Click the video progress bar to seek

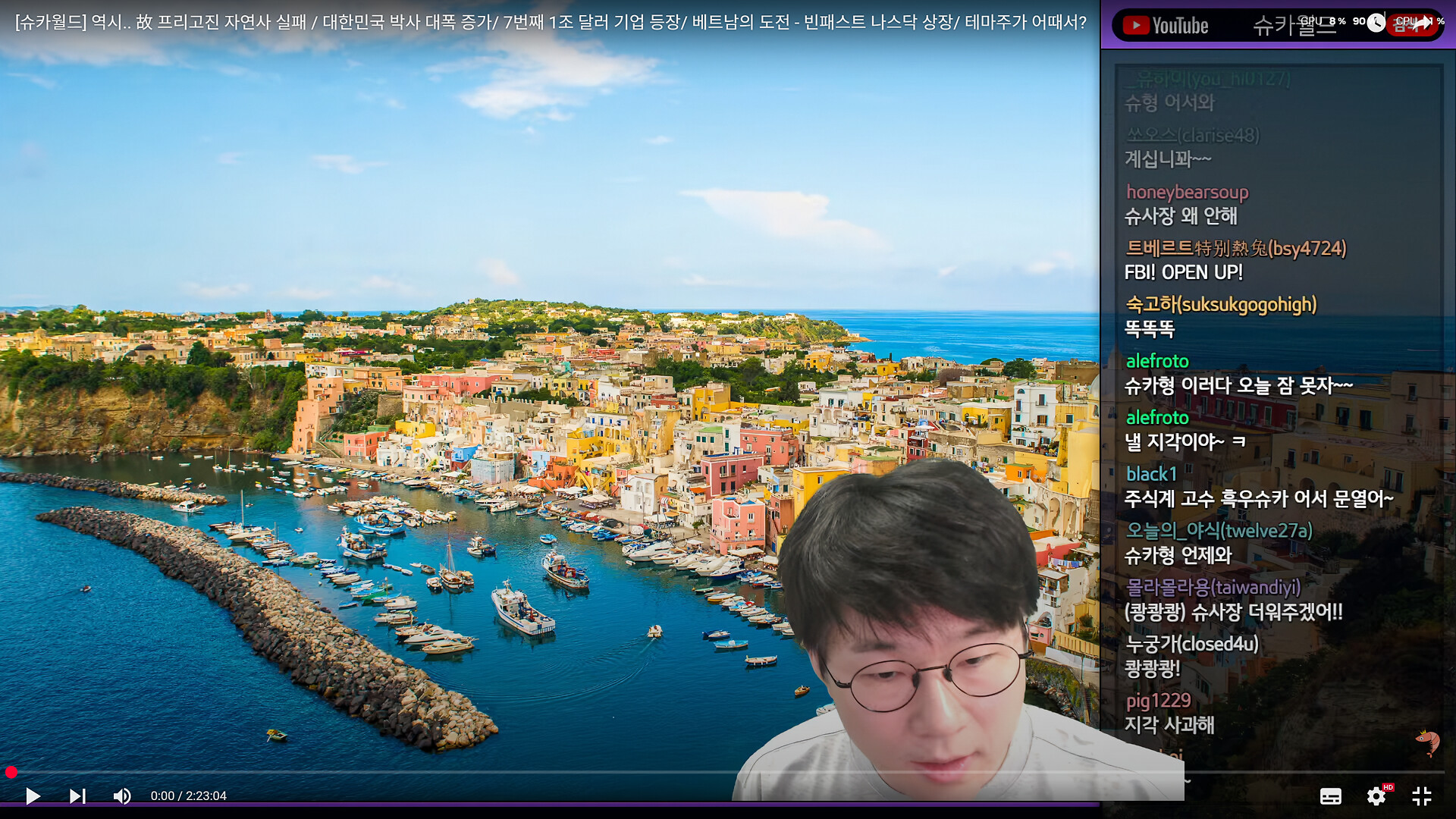pos(531,772)
